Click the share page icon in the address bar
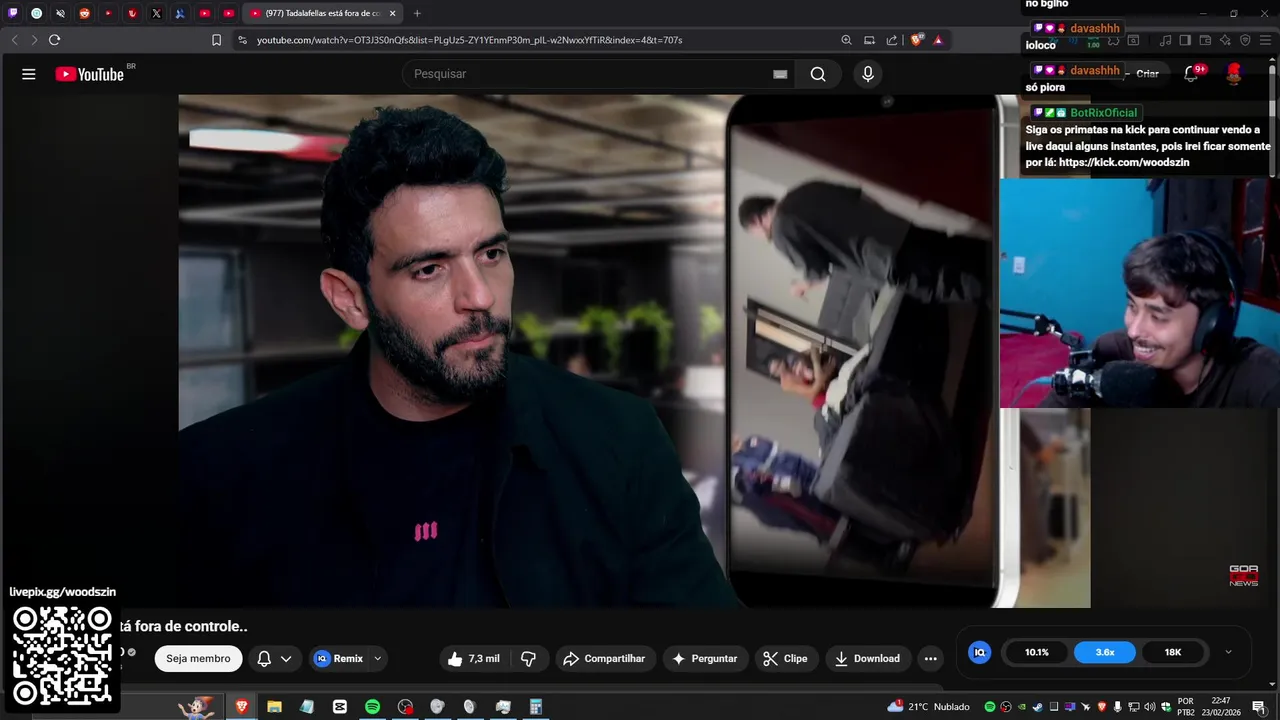 click(x=892, y=40)
